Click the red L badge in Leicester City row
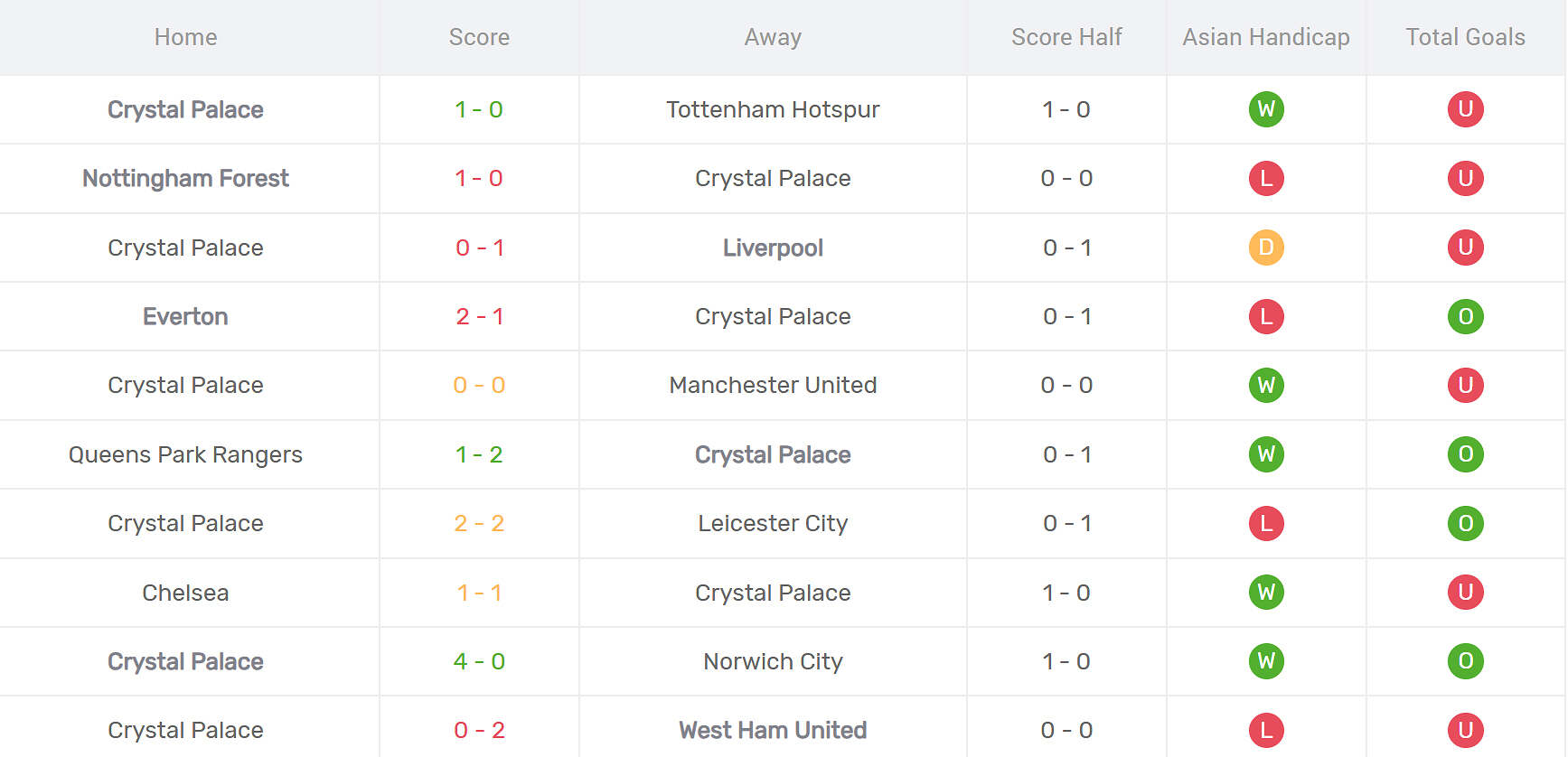 tap(1266, 523)
